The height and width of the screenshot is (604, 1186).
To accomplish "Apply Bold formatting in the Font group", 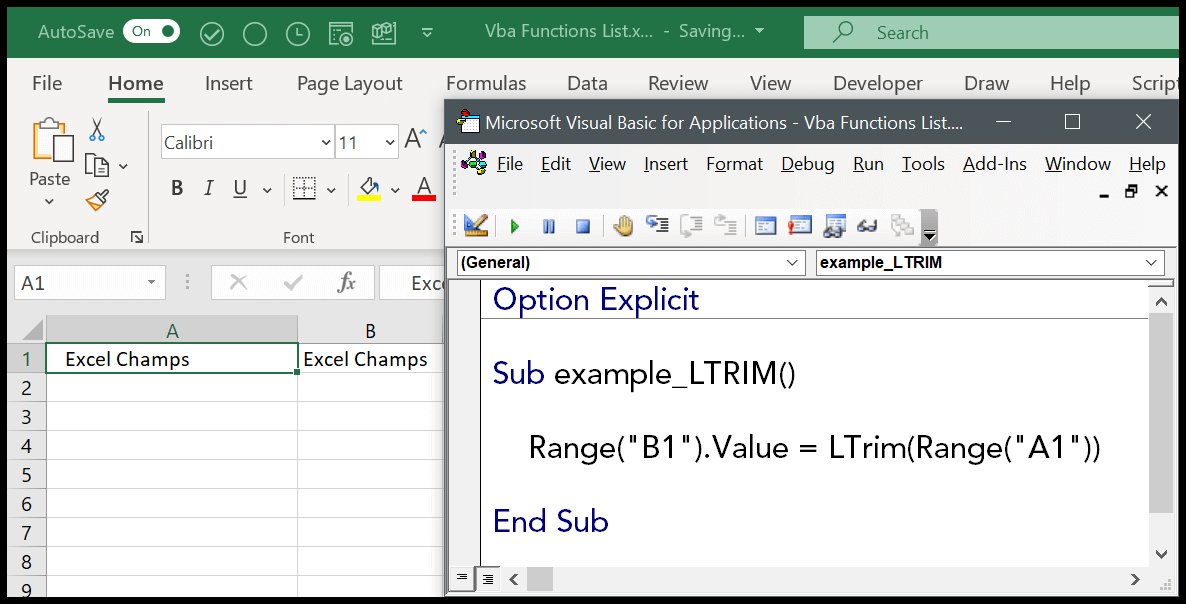I will 177,187.
